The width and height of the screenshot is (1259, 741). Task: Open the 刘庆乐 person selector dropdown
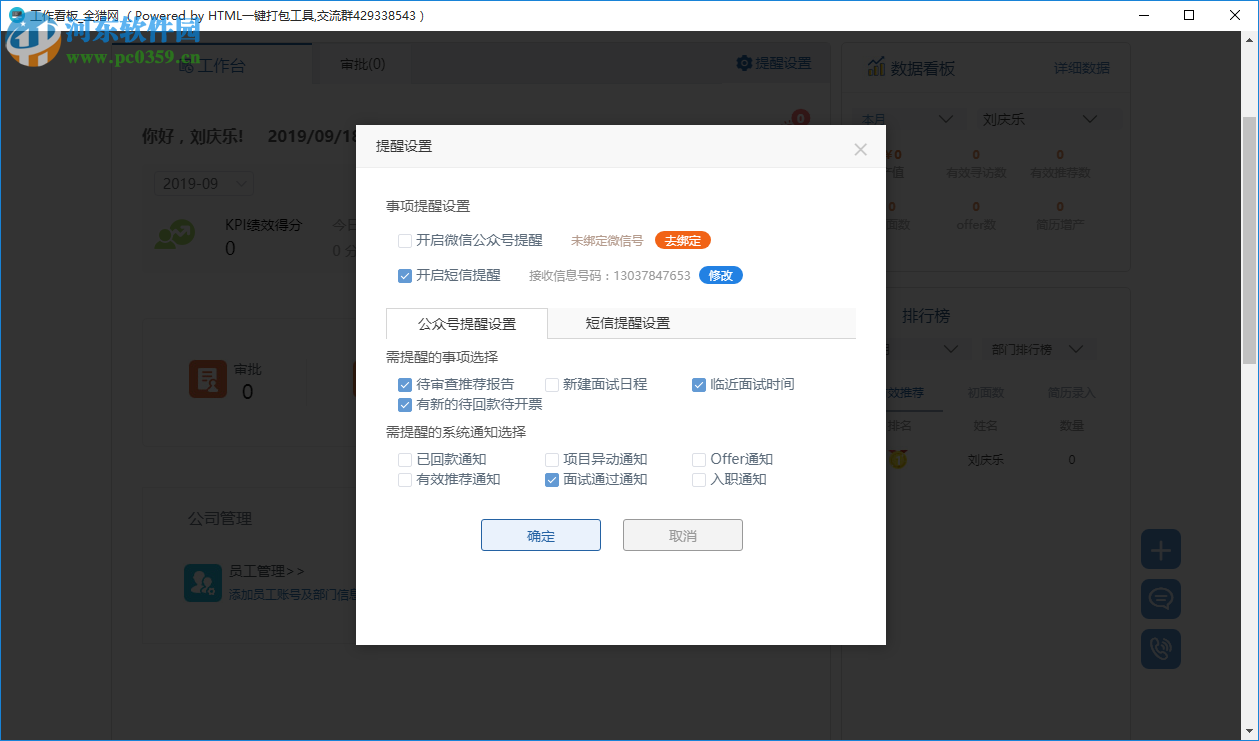coord(1047,118)
